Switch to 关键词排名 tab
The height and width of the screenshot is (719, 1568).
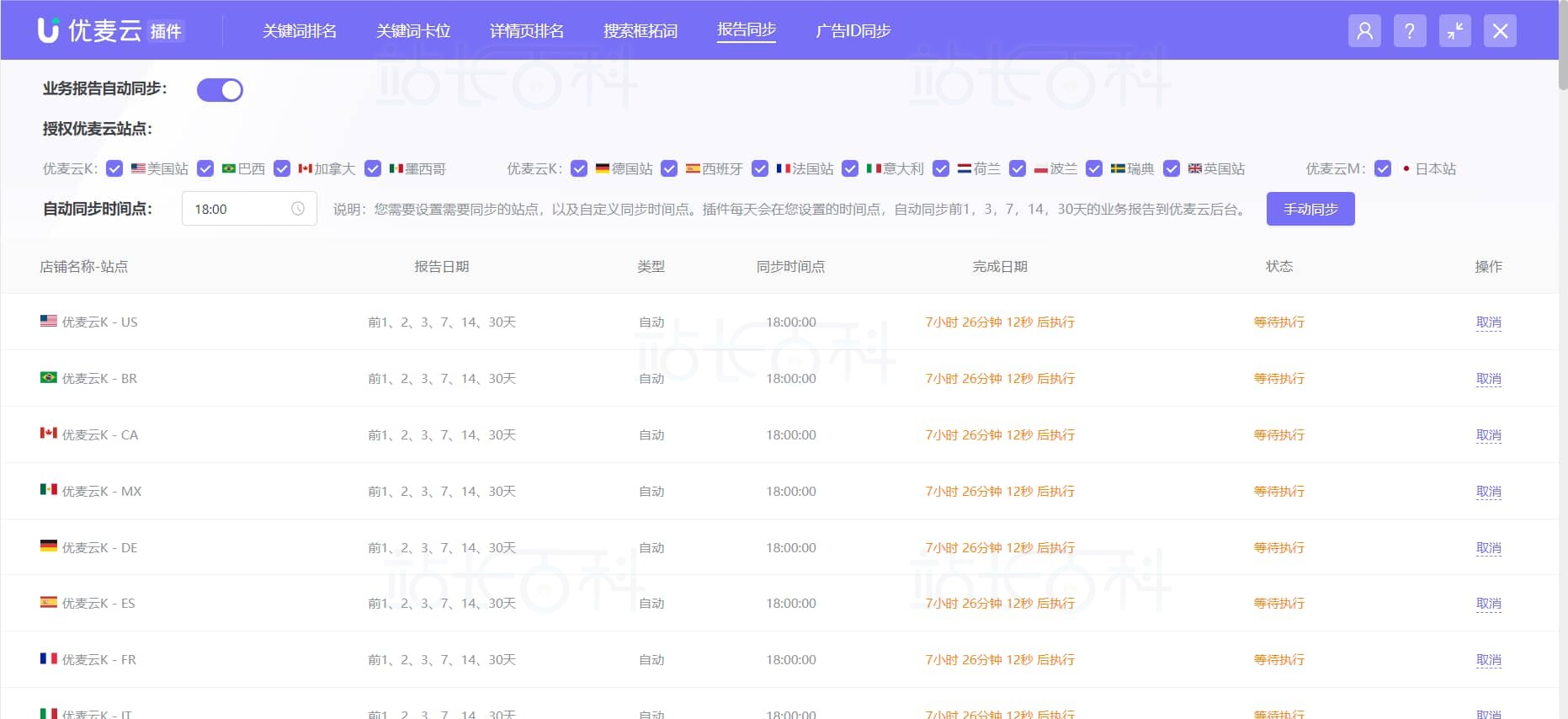coord(300,31)
